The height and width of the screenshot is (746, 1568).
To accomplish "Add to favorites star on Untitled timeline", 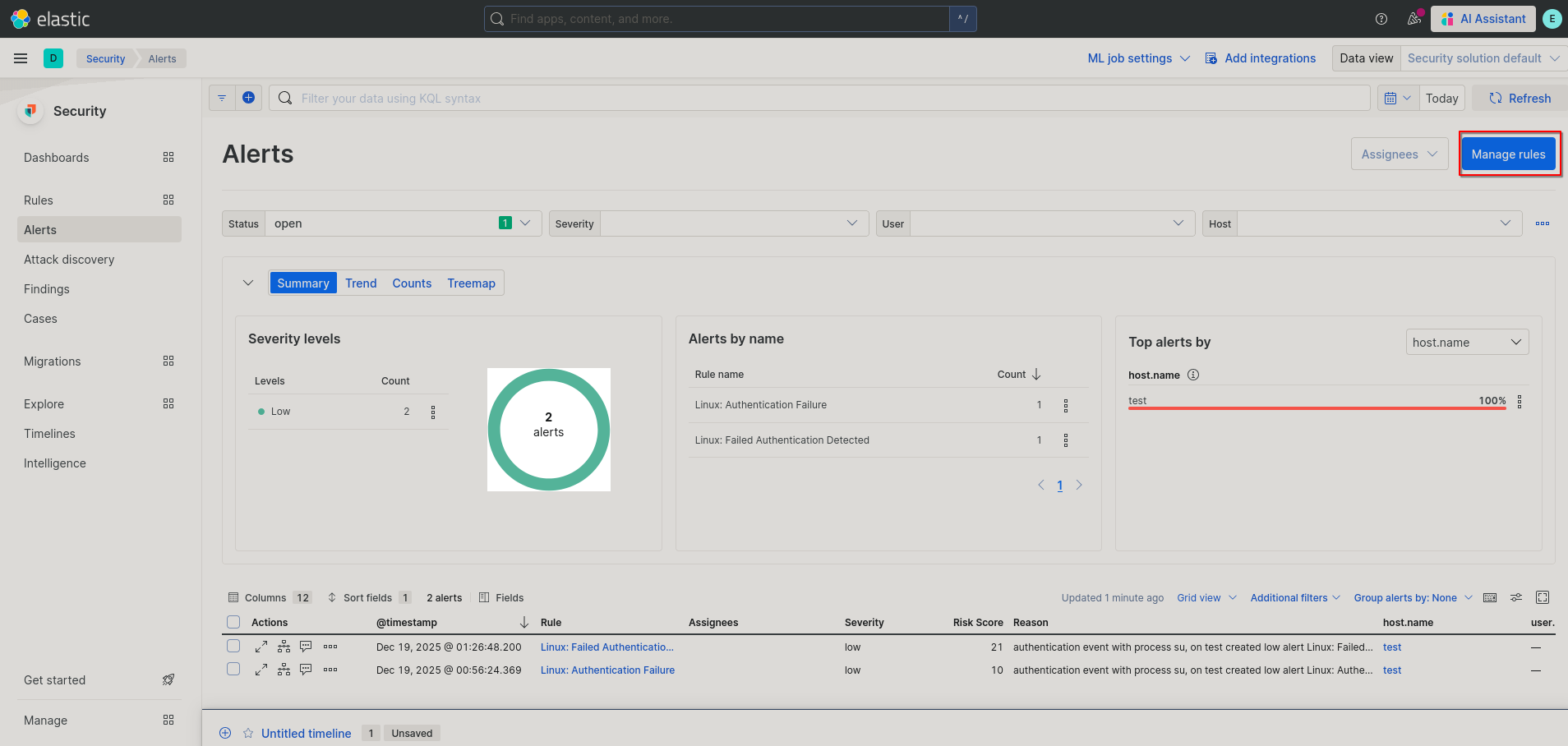I will tap(248, 733).
